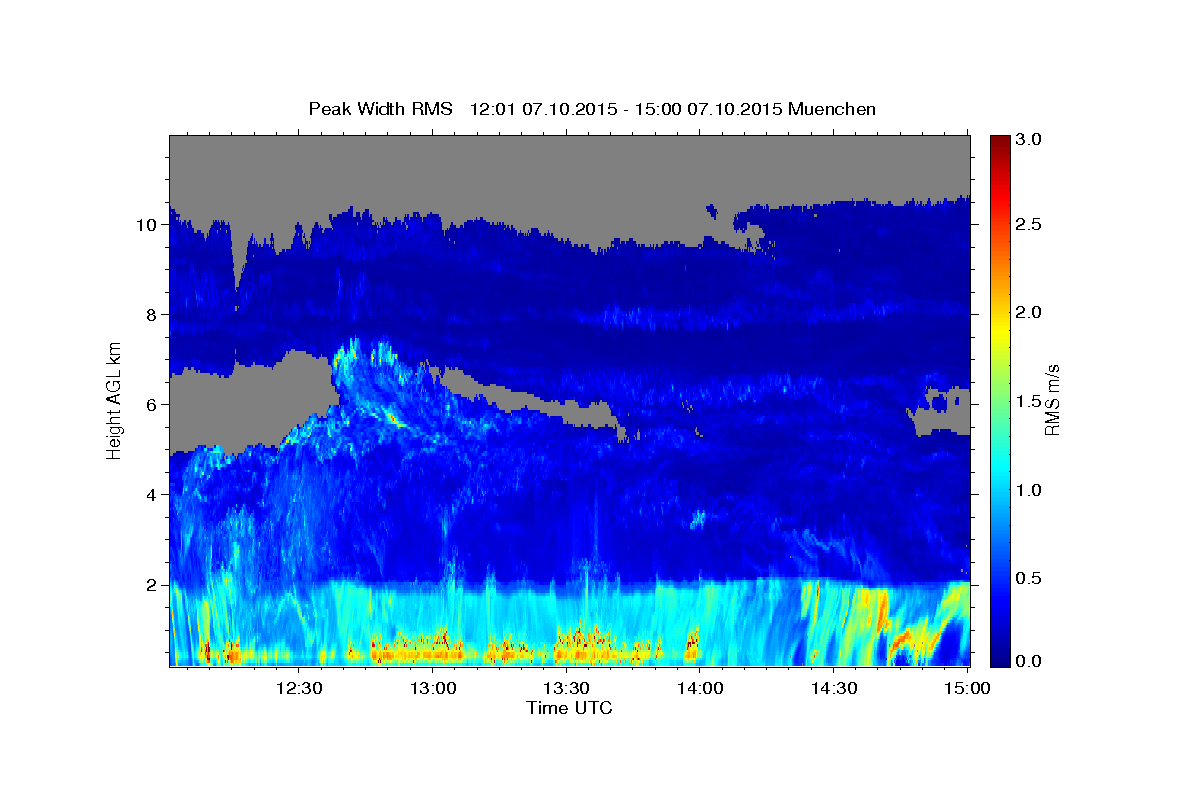Click the colorbar value 0.5

[x=1030, y=578]
